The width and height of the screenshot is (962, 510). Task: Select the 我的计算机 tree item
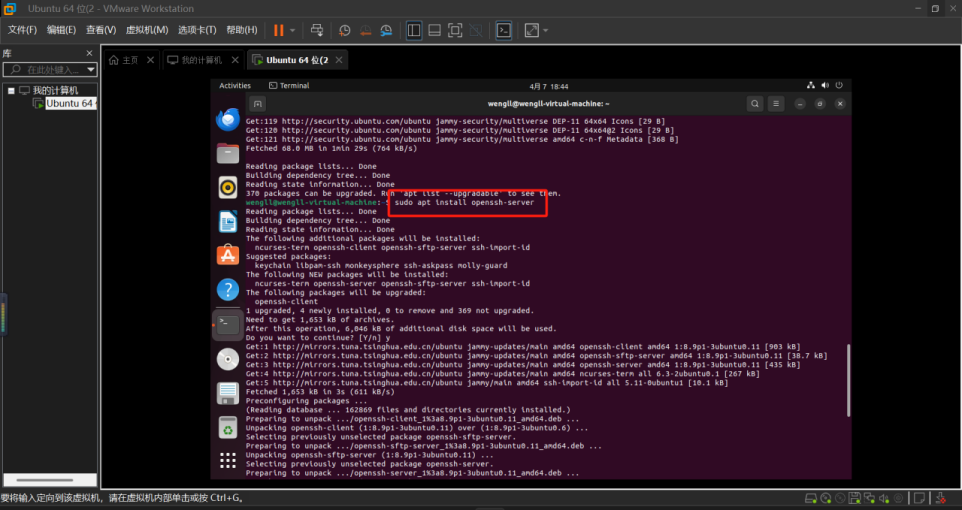[55, 90]
